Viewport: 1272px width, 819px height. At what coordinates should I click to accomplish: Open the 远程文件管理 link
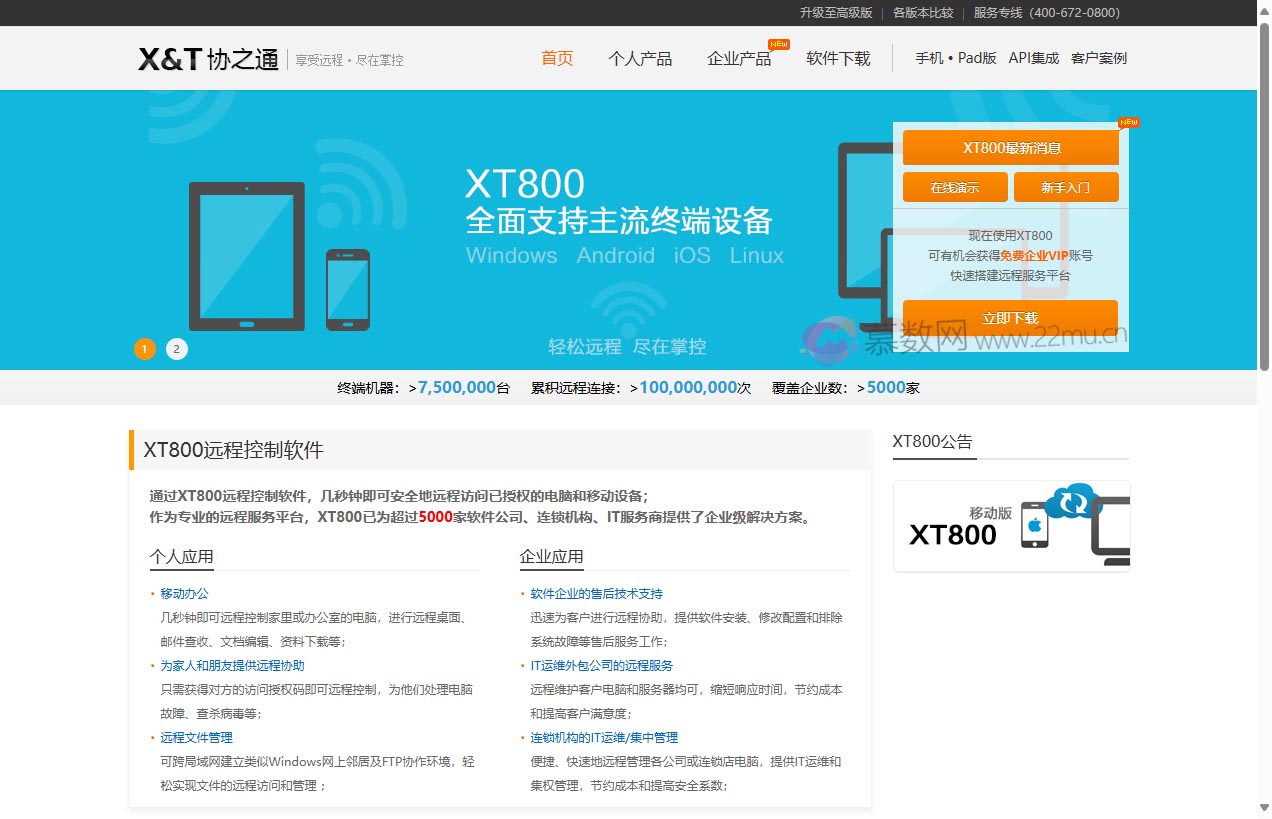pos(195,737)
